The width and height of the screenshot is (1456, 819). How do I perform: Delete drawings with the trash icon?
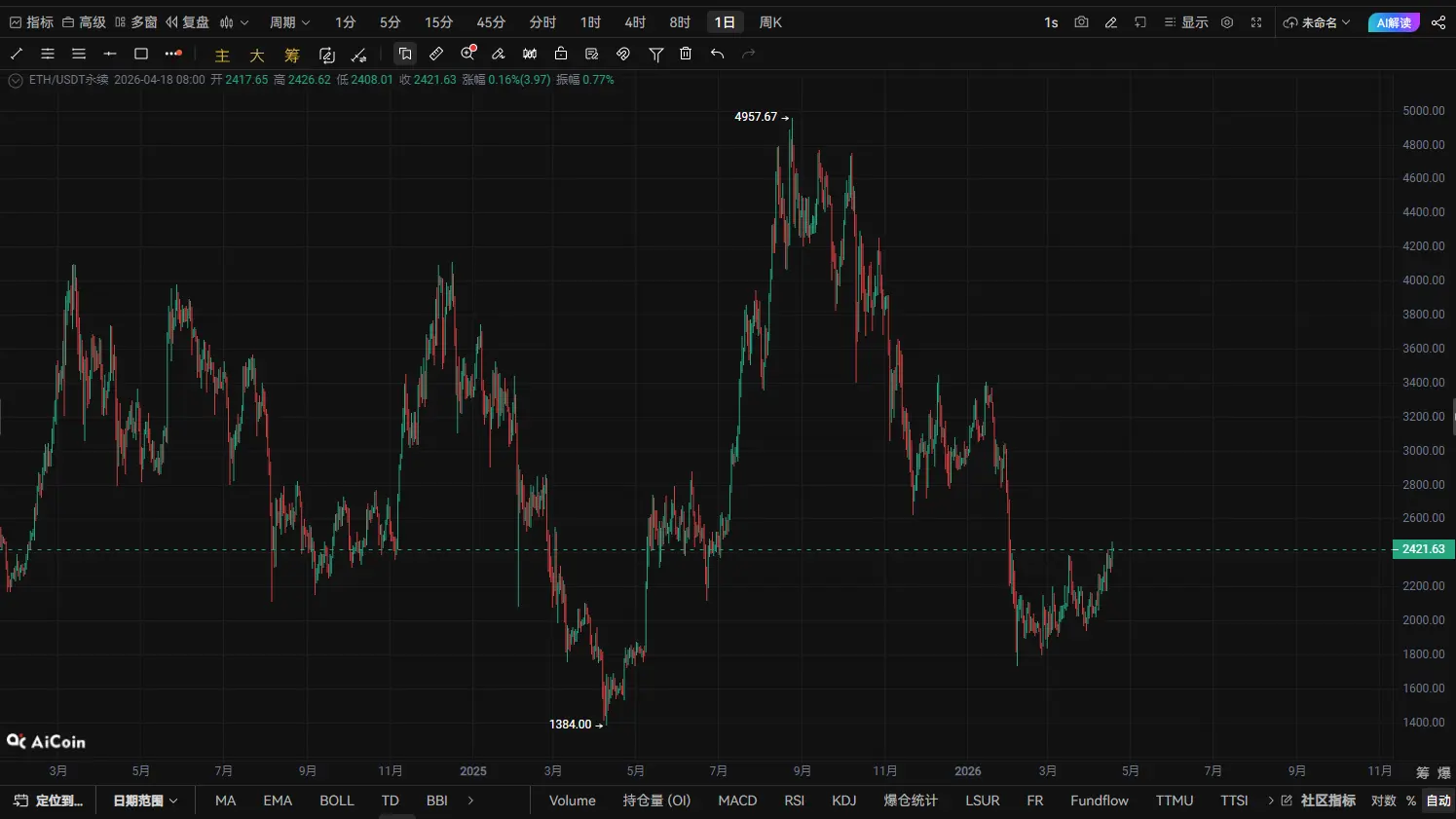(x=686, y=54)
